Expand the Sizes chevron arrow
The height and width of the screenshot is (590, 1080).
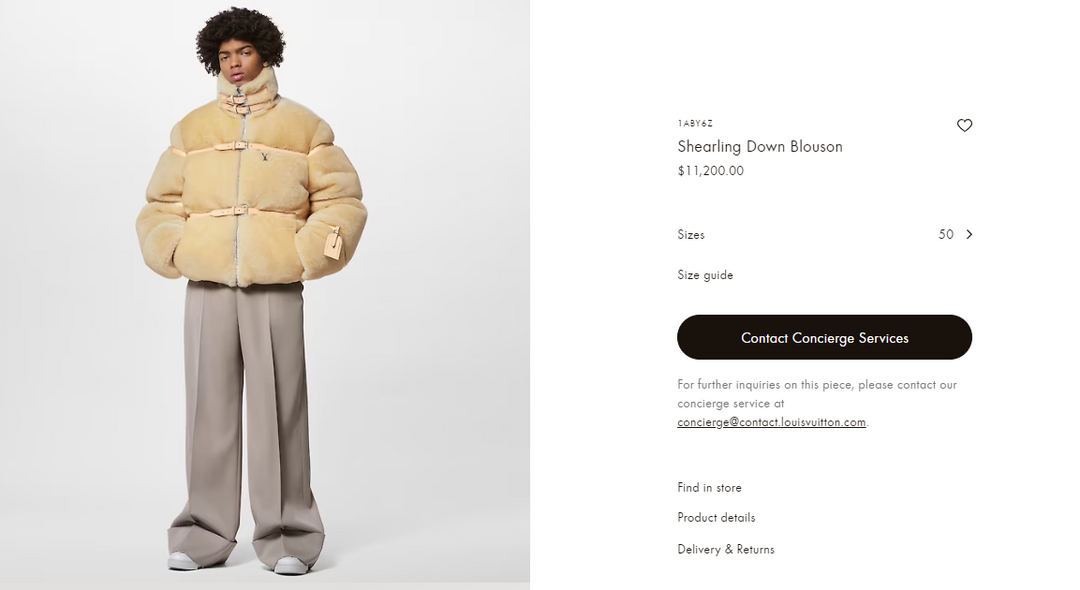point(969,234)
